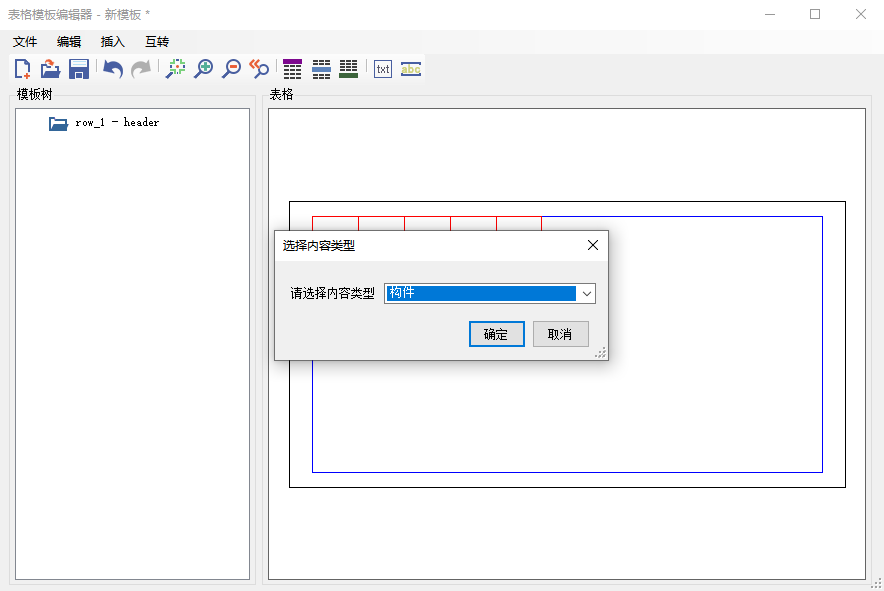The height and width of the screenshot is (591, 884).
Task: Insert header row with purple bar icon
Action: (293, 69)
